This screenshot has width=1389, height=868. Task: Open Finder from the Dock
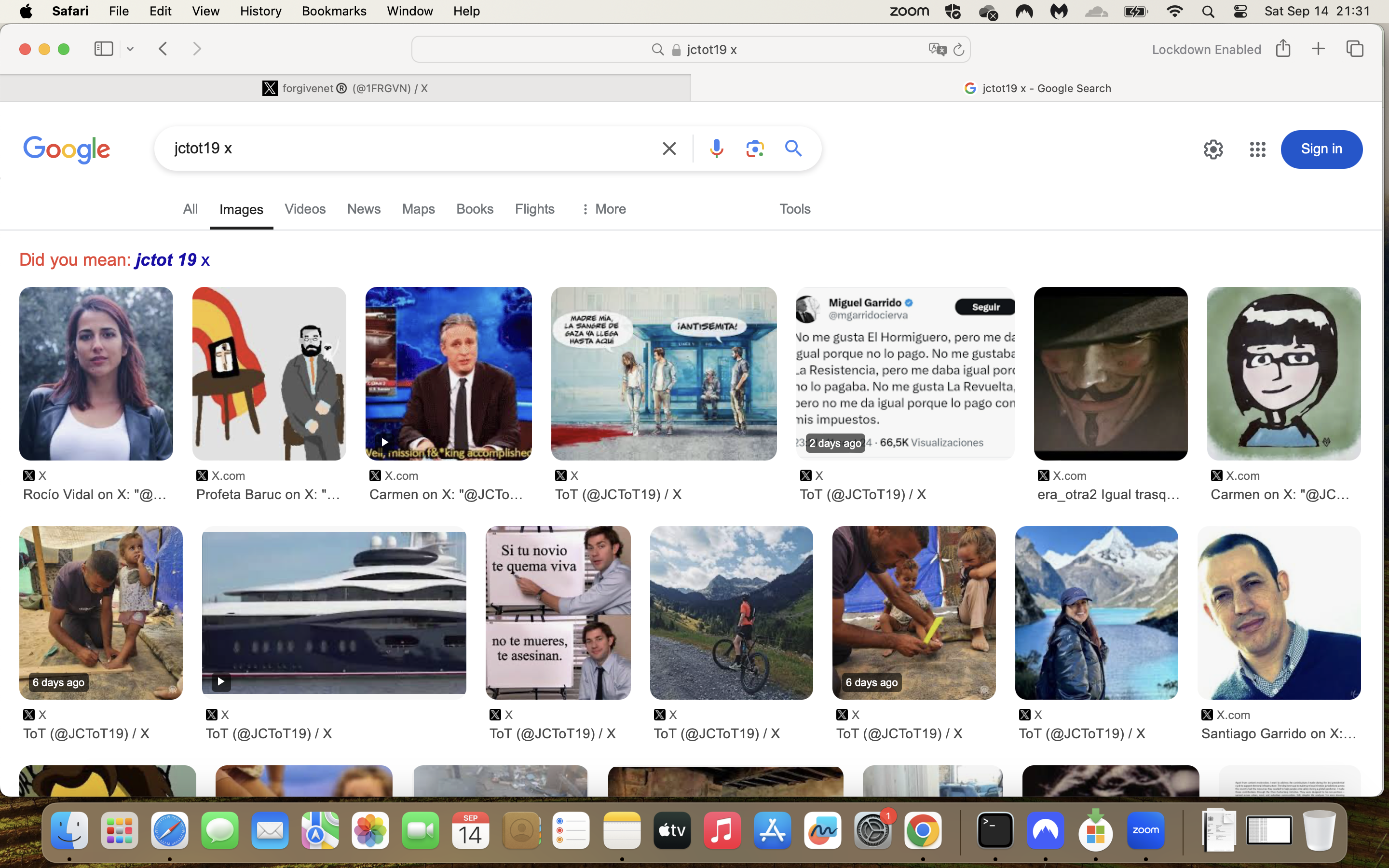coord(69,830)
